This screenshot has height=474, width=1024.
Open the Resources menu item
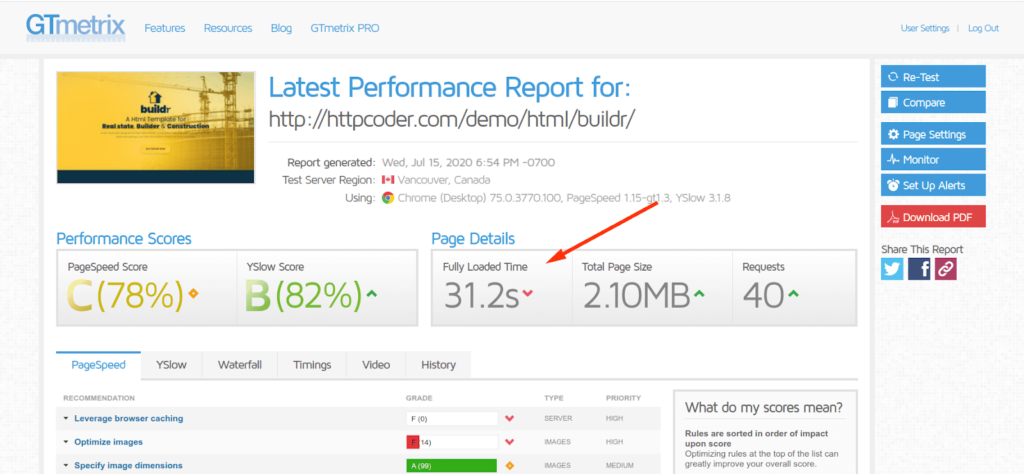[228, 28]
